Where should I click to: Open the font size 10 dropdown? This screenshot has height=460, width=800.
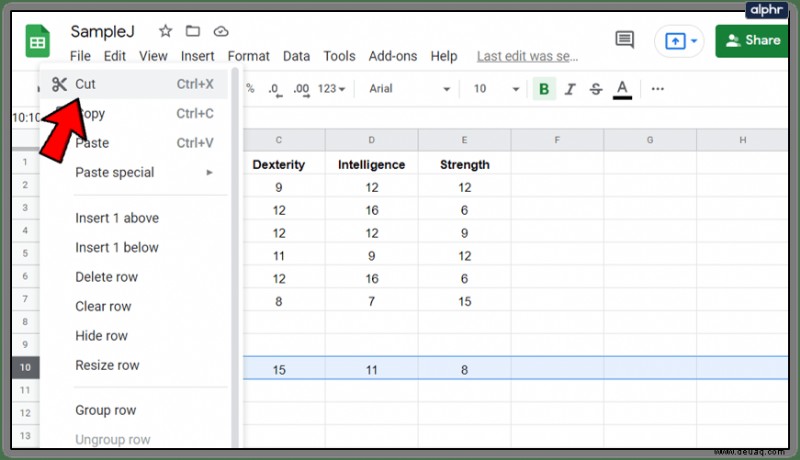pos(496,89)
